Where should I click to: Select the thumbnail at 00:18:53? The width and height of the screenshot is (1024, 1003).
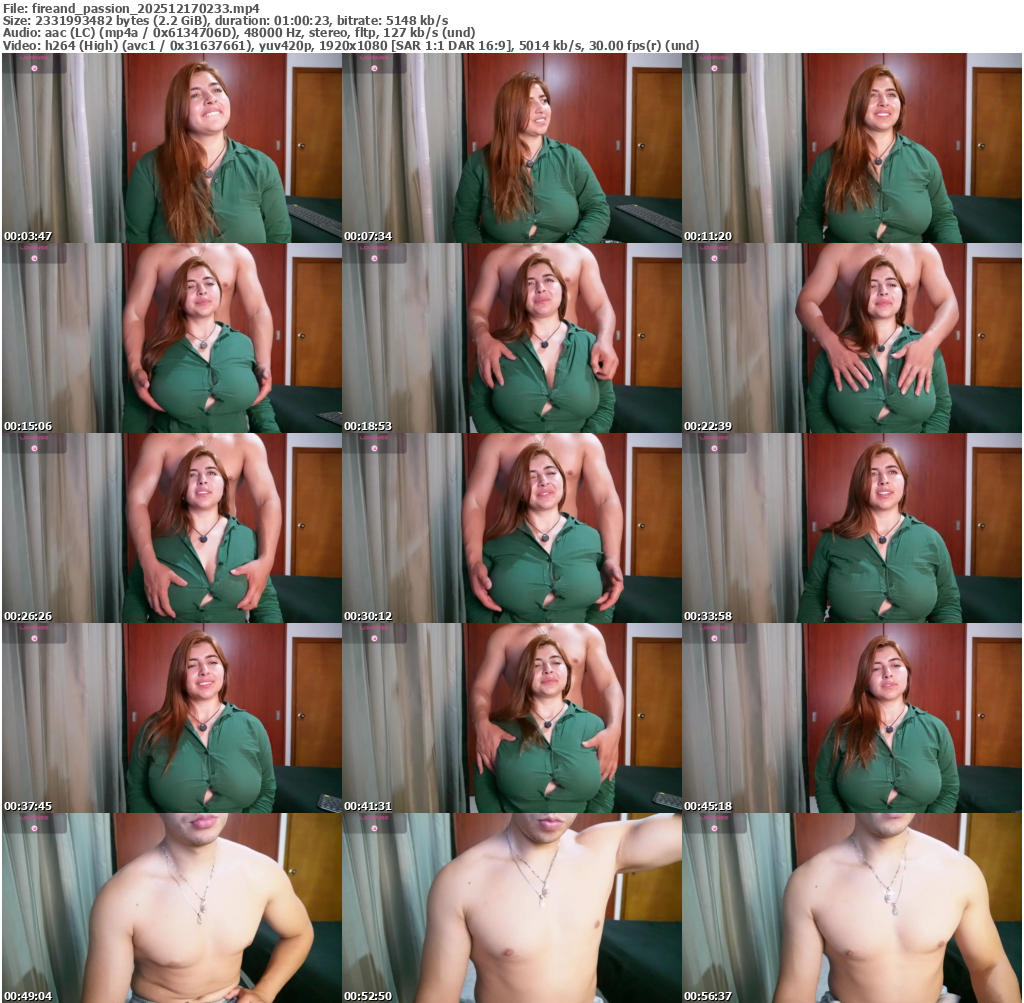511,338
